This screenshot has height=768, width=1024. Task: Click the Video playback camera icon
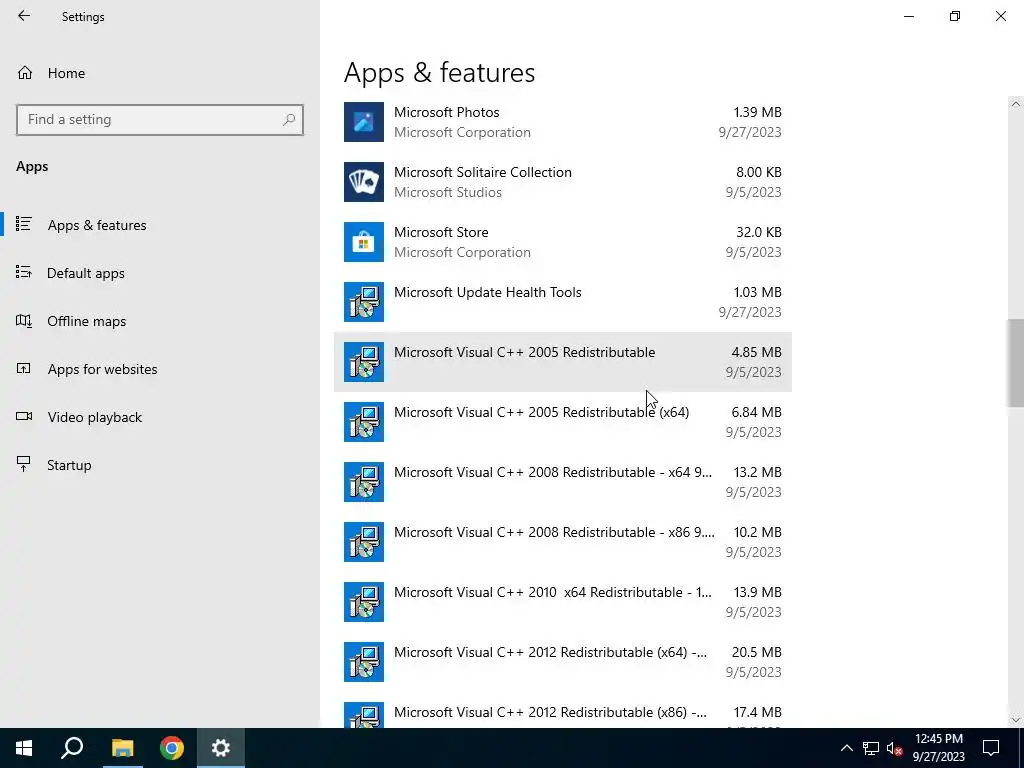tap(24, 416)
